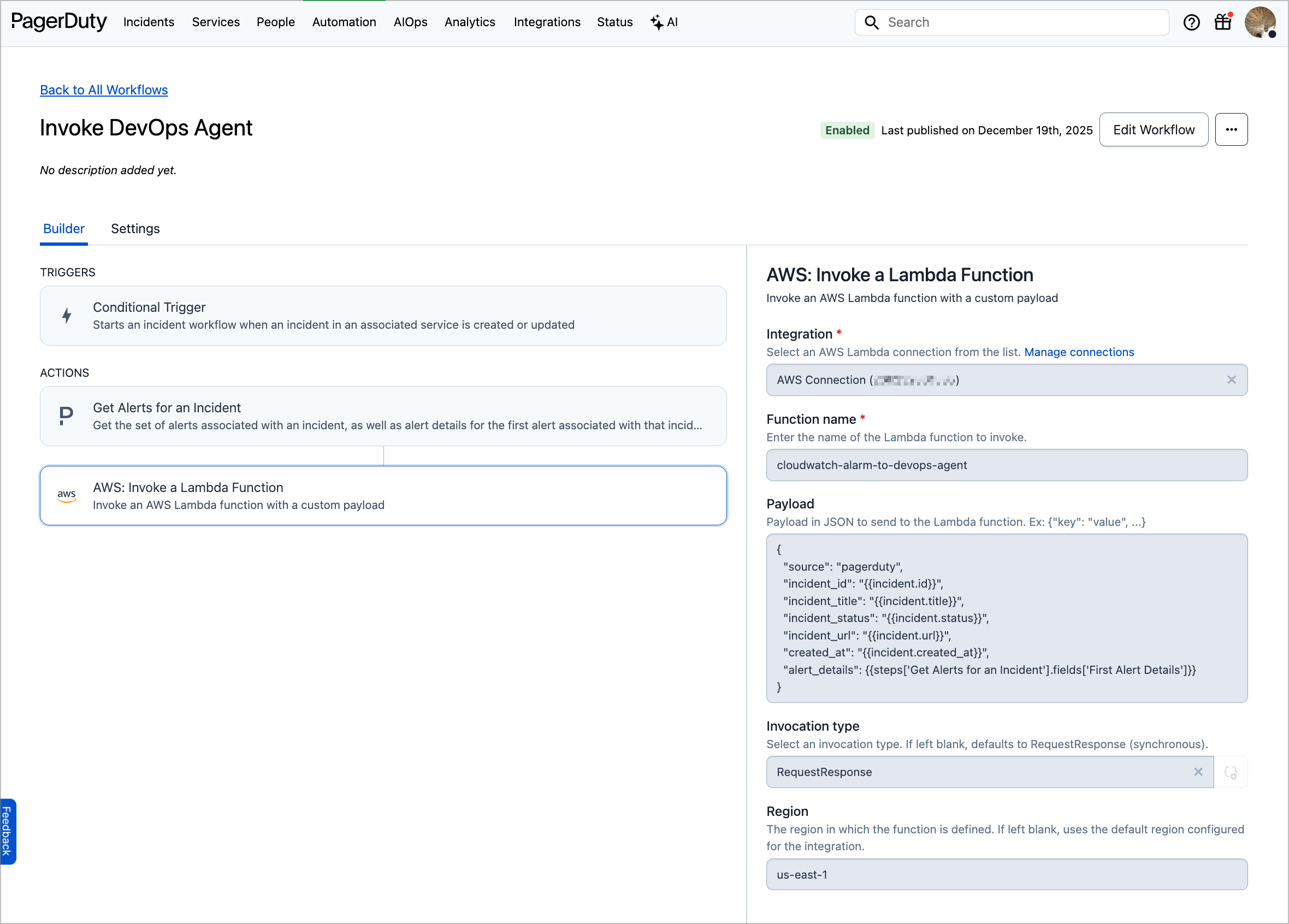Click the Edit Workflow button
Screen dimensions: 1289x924
point(1154,129)
